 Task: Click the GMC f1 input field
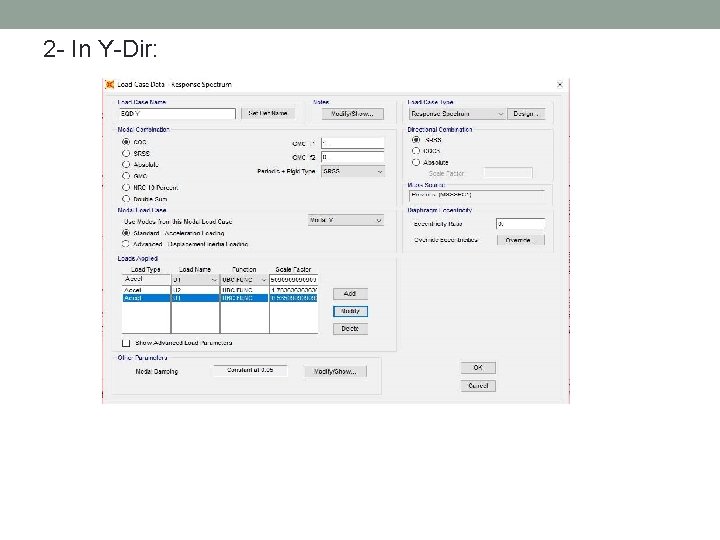click(x=353, y=143)
